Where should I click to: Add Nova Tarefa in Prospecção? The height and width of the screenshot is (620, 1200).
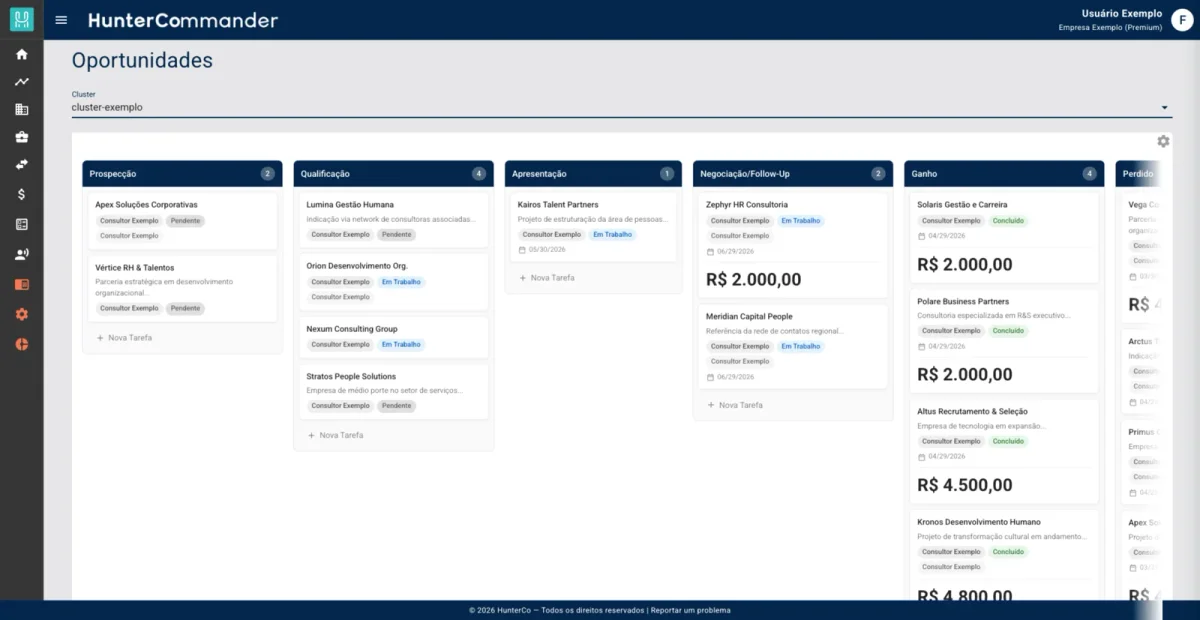[x=124, y=338]
